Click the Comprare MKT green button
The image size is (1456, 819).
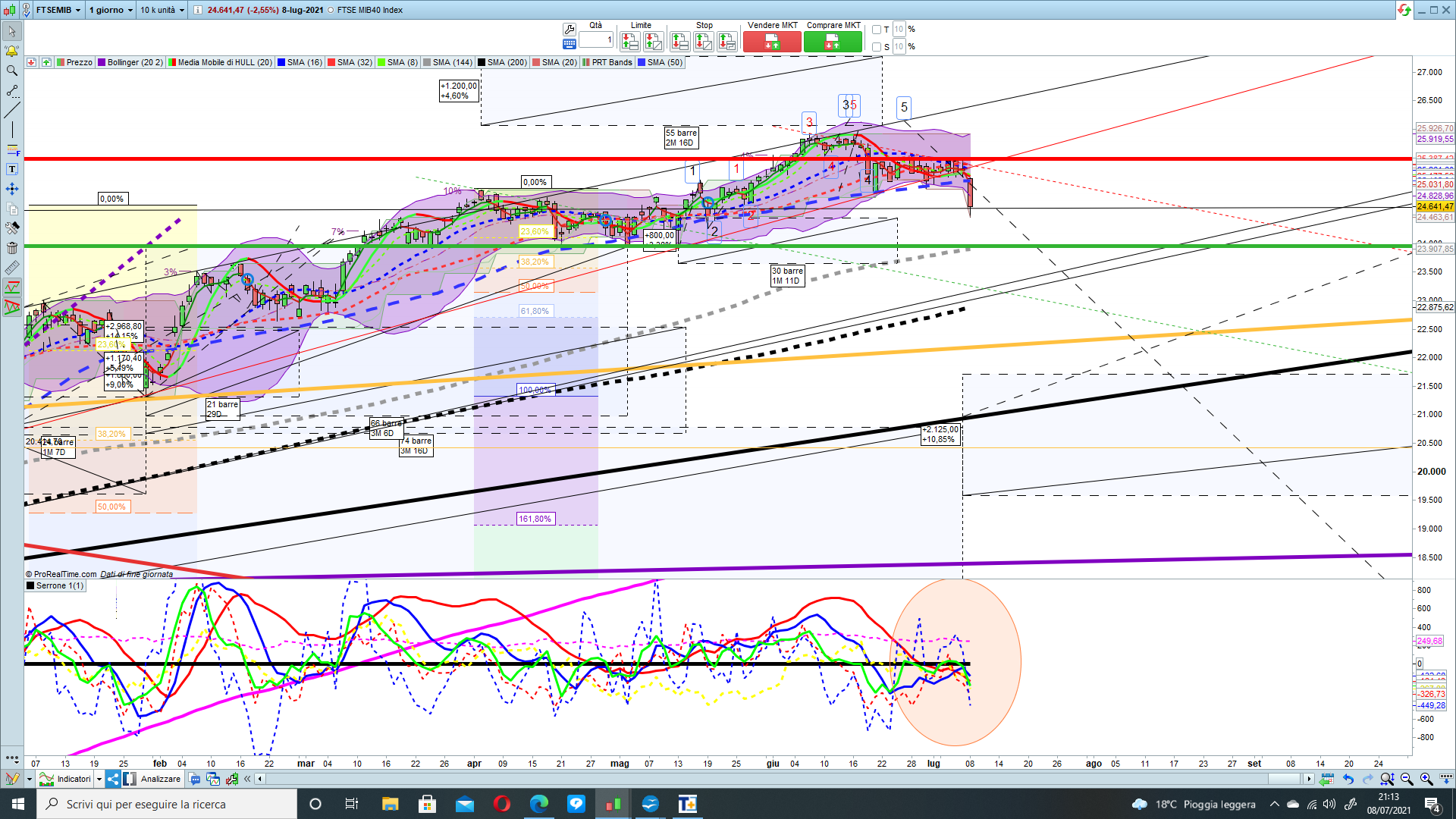click(x=833, y=42)
